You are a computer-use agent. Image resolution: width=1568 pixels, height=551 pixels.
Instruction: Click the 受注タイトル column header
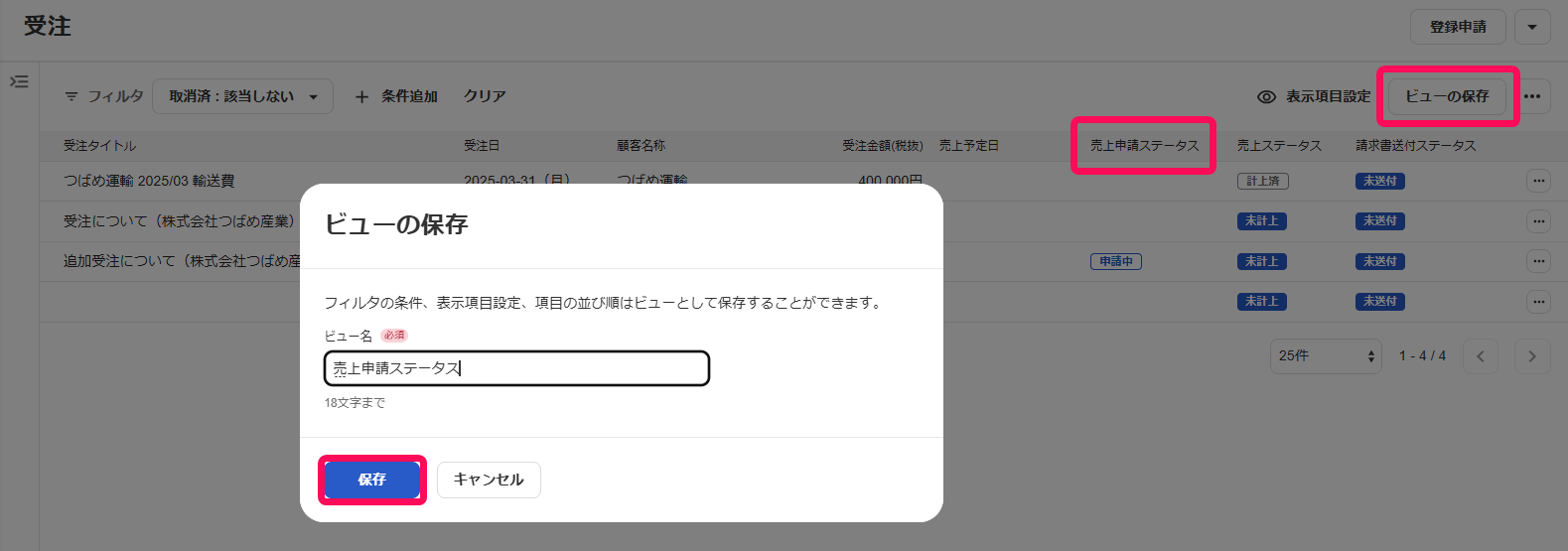(100, 145)
